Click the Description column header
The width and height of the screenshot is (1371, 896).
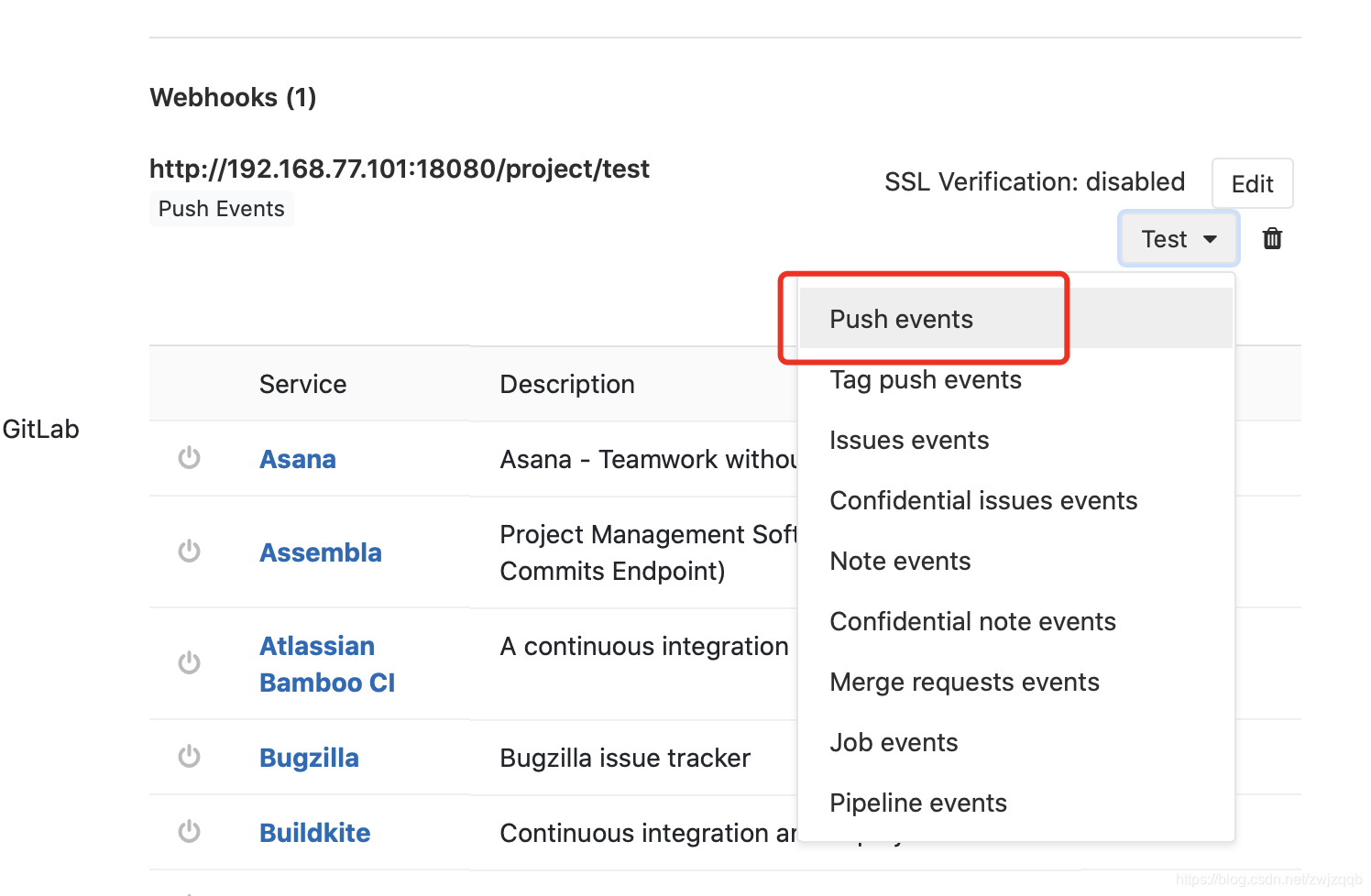point(567,384)
